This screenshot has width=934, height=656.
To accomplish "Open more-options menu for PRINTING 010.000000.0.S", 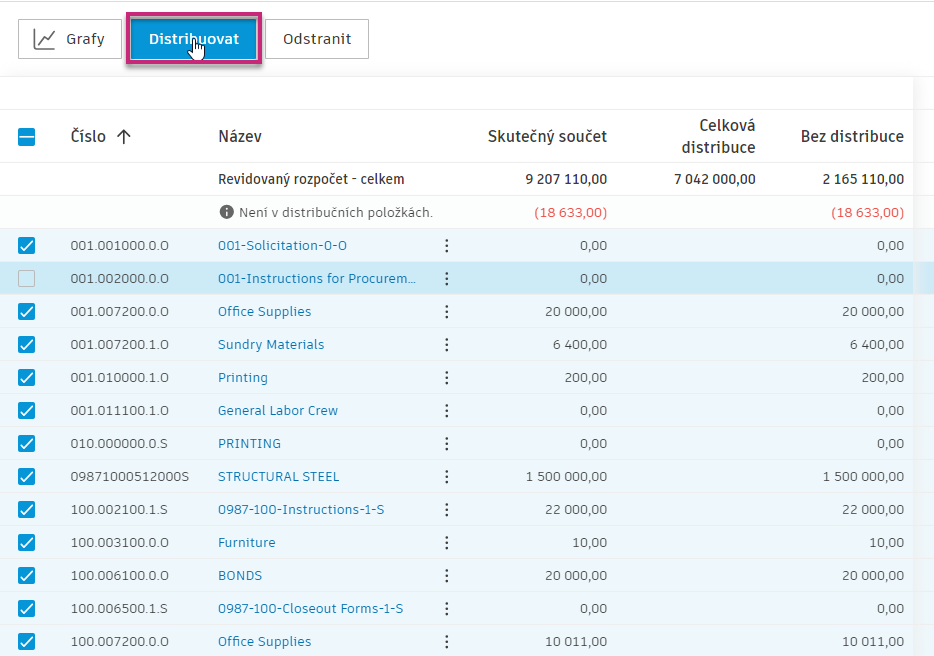I will 447,443.
